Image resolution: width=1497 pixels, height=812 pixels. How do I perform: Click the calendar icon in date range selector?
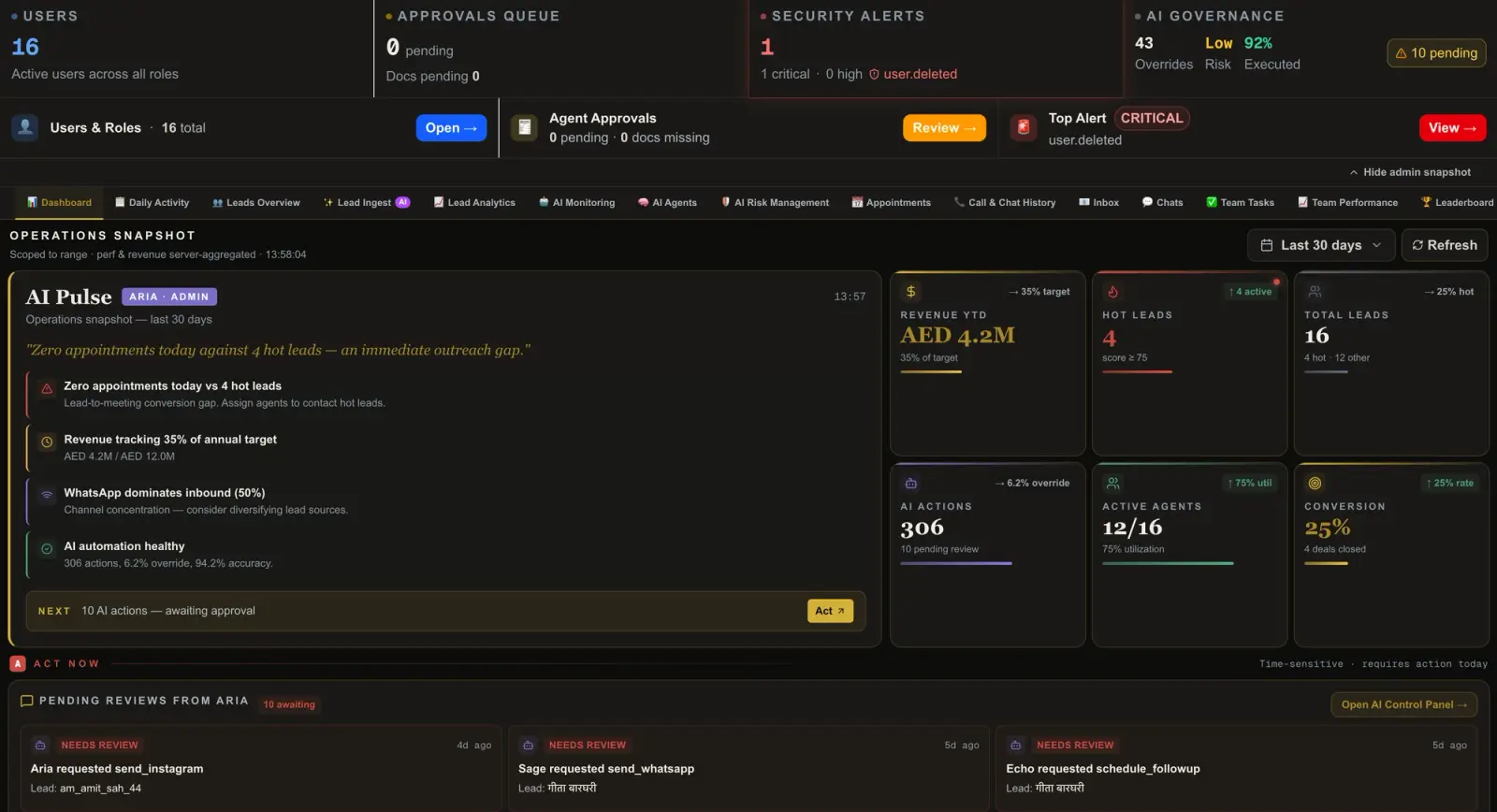click(1267, 245)
